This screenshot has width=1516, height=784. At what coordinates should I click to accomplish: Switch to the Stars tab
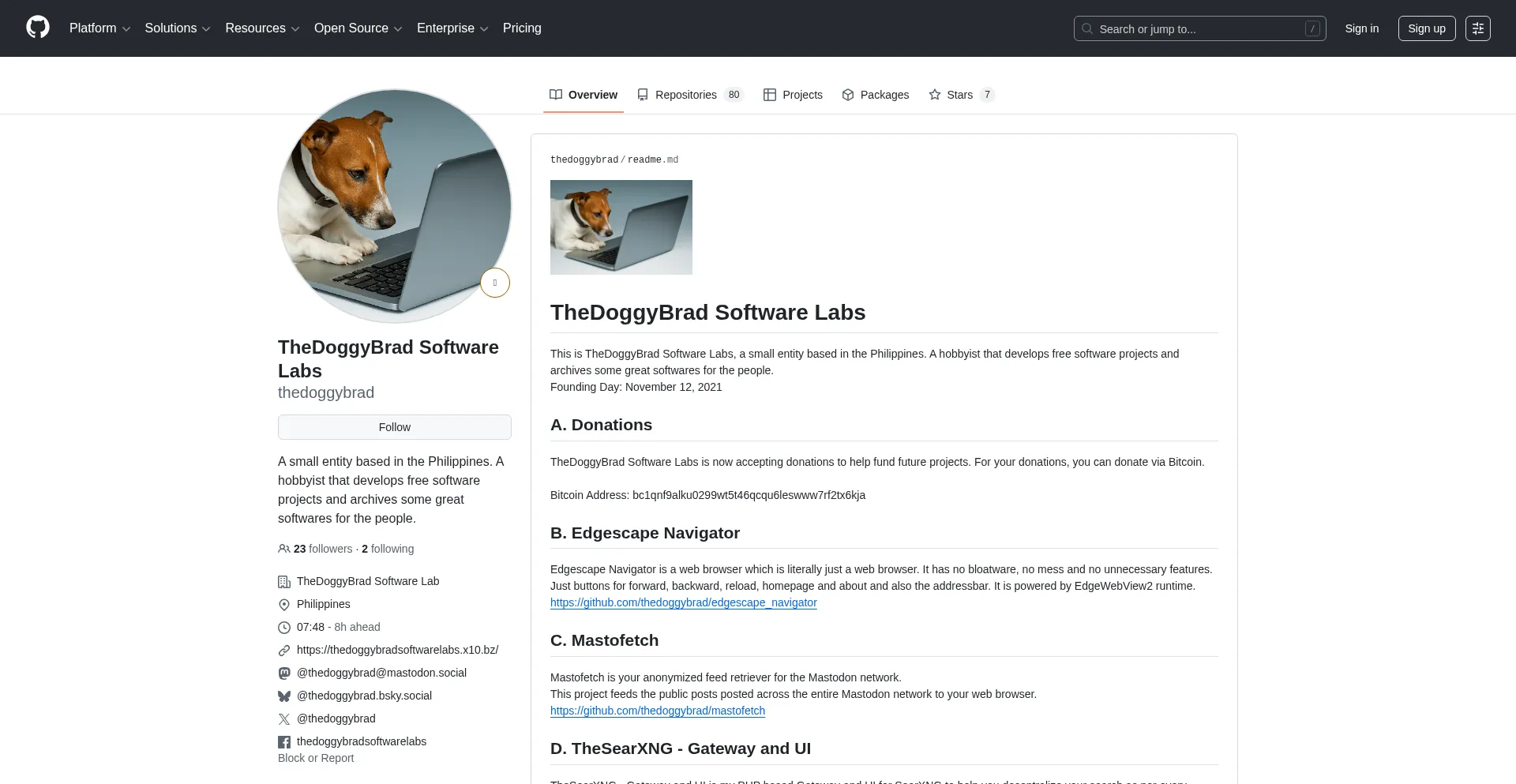click(x=958, y=95)
